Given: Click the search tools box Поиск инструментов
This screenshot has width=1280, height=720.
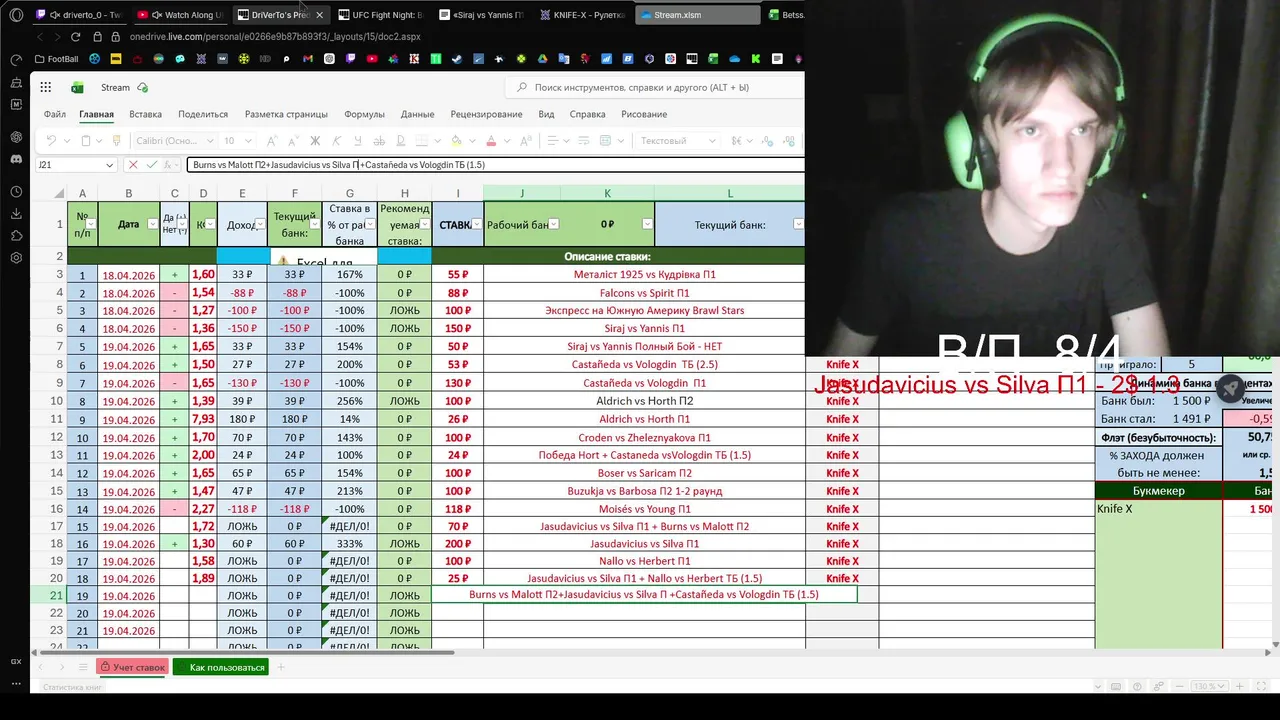Looking at the screenshot, I should pyautogui.click(x=655, y=88).
